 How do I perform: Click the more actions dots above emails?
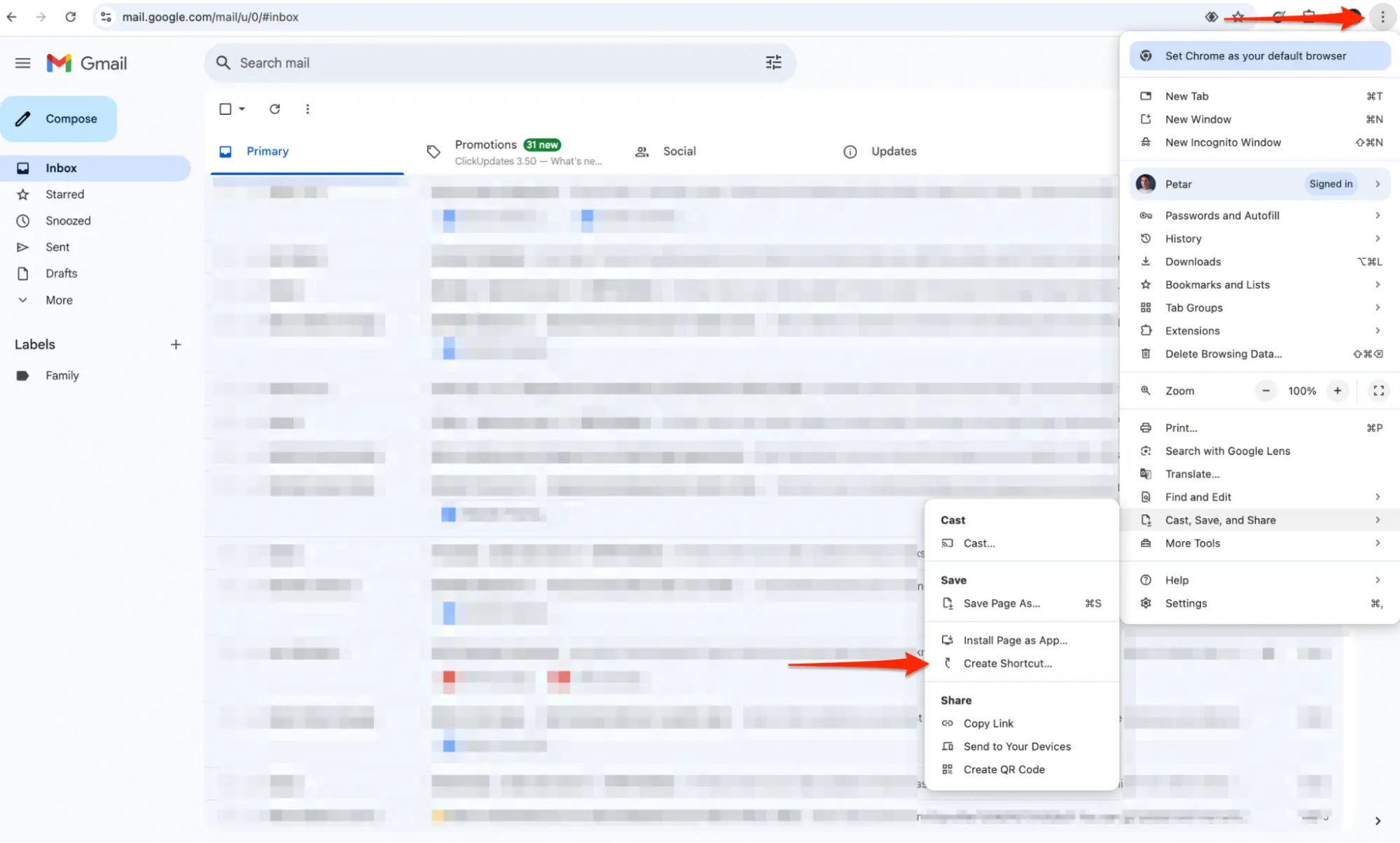click(307, 109)
